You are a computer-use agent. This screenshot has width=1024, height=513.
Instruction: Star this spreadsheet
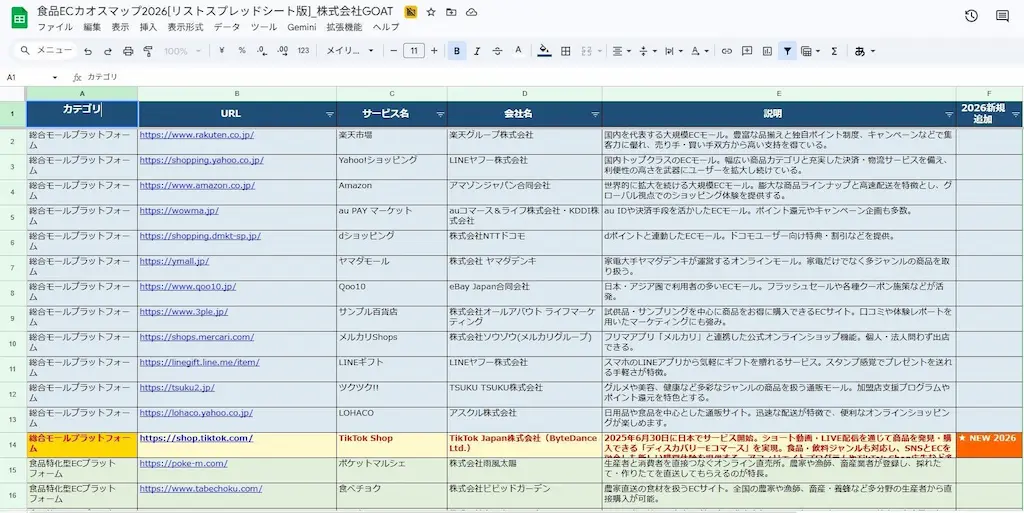431,12
